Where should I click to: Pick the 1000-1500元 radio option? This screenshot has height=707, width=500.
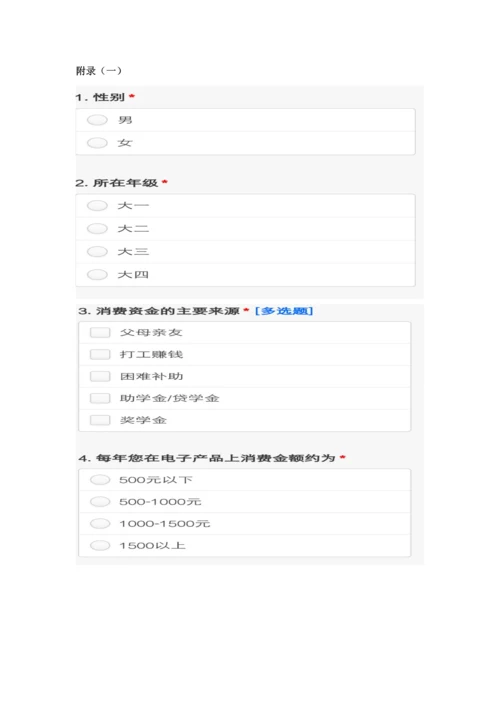click(100, 523)
